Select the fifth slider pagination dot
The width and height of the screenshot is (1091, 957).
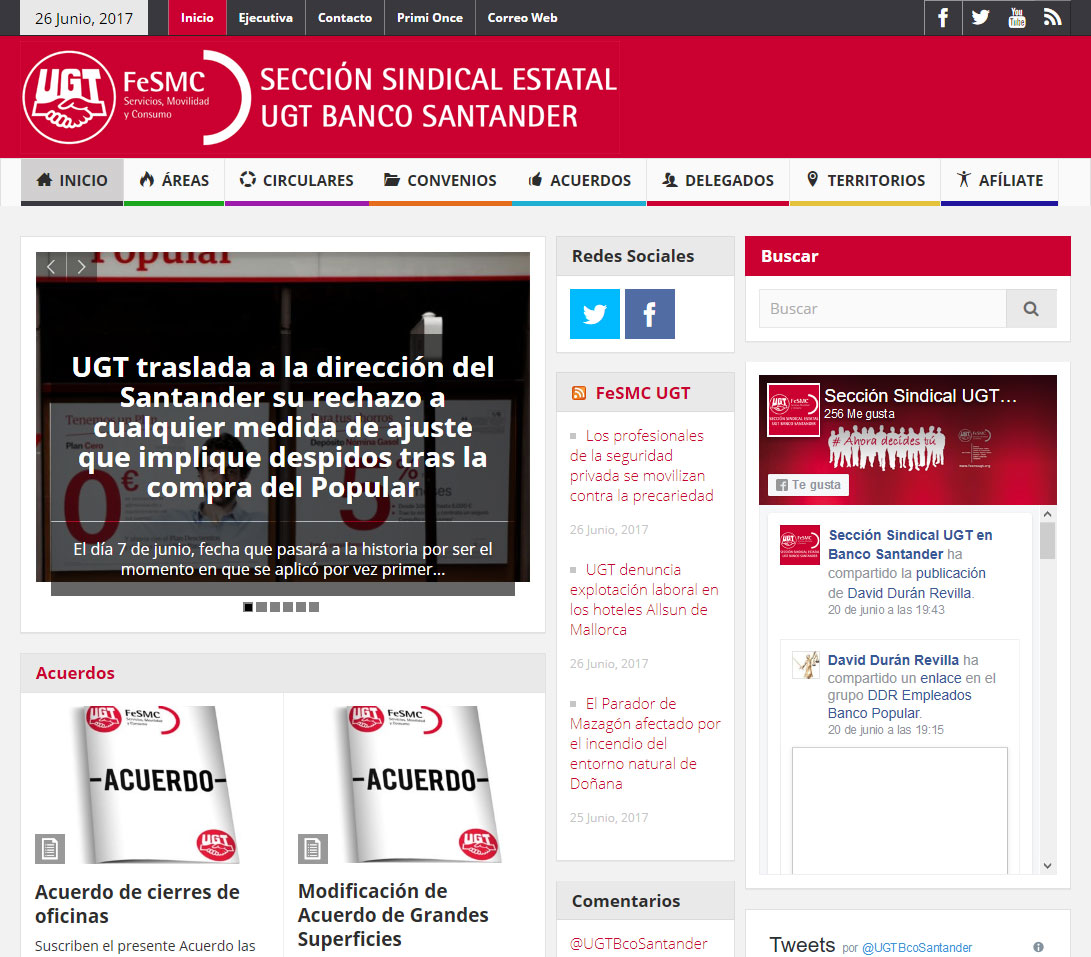[301, 607]
